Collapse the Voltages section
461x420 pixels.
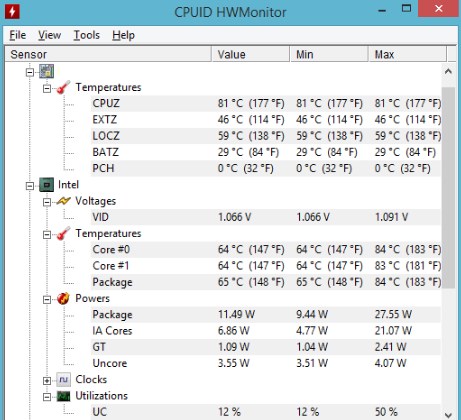point(47,202)
